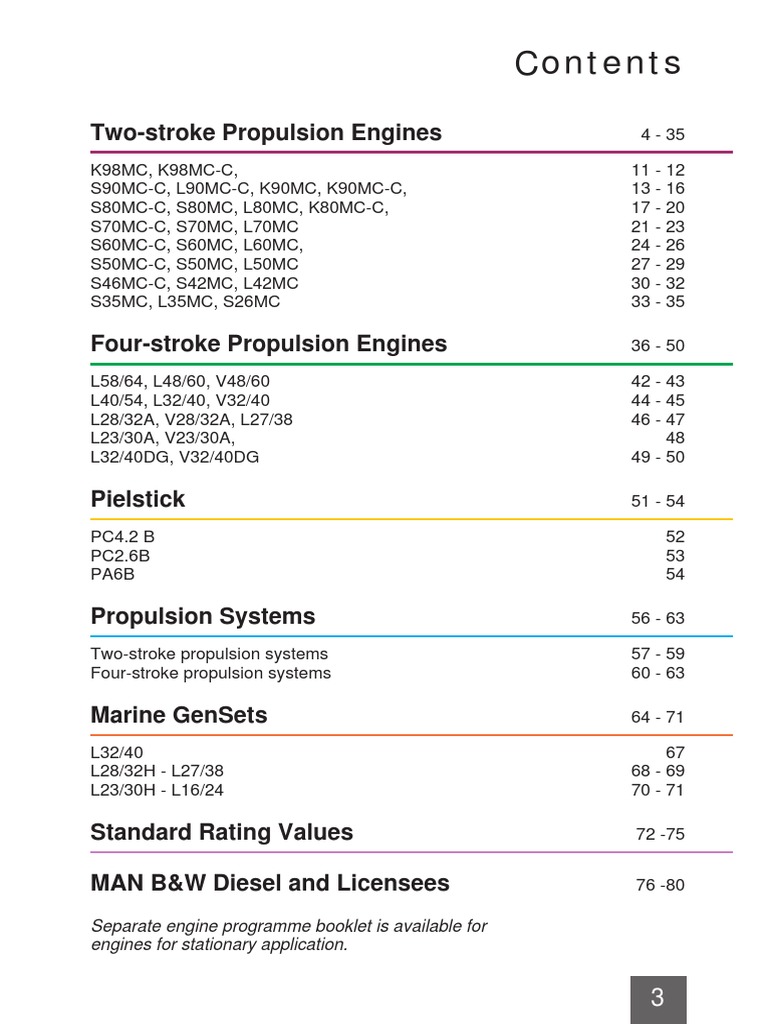Click the PC4.2 B entry

click(x=122, y=536)
